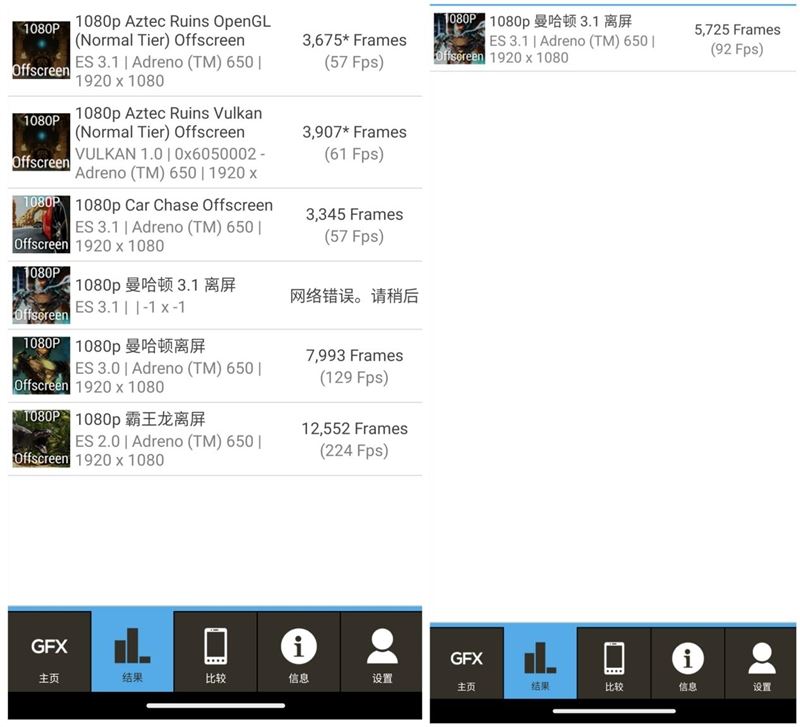Image resolution: width=800 pixels, height=727 pixels.
Task: Select the 12,552 Frames result
Action: 354,429
